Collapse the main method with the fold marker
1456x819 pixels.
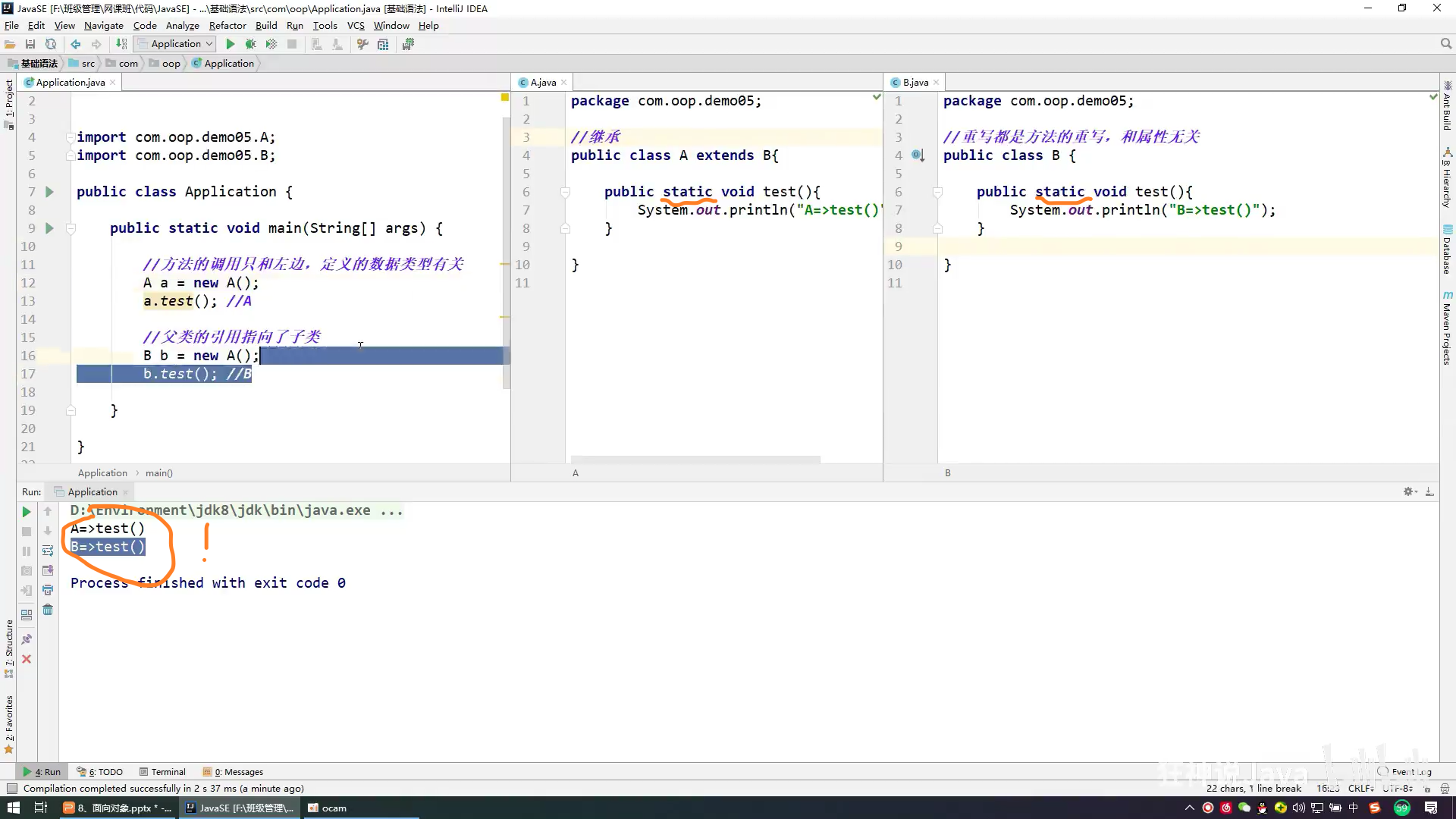click(71, 228)
